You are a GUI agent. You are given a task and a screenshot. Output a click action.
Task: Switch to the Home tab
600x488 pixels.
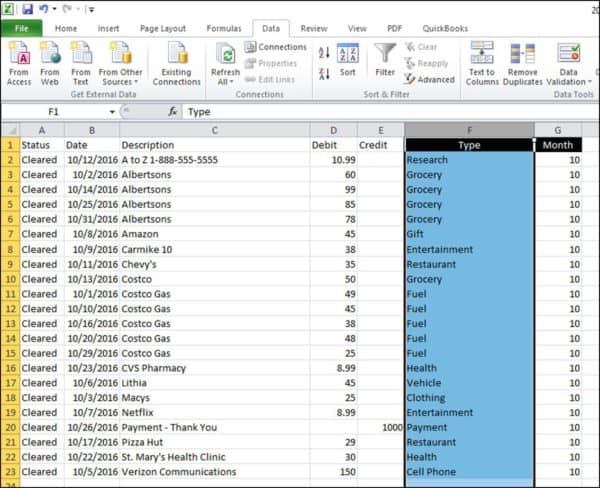pos(66,28)
